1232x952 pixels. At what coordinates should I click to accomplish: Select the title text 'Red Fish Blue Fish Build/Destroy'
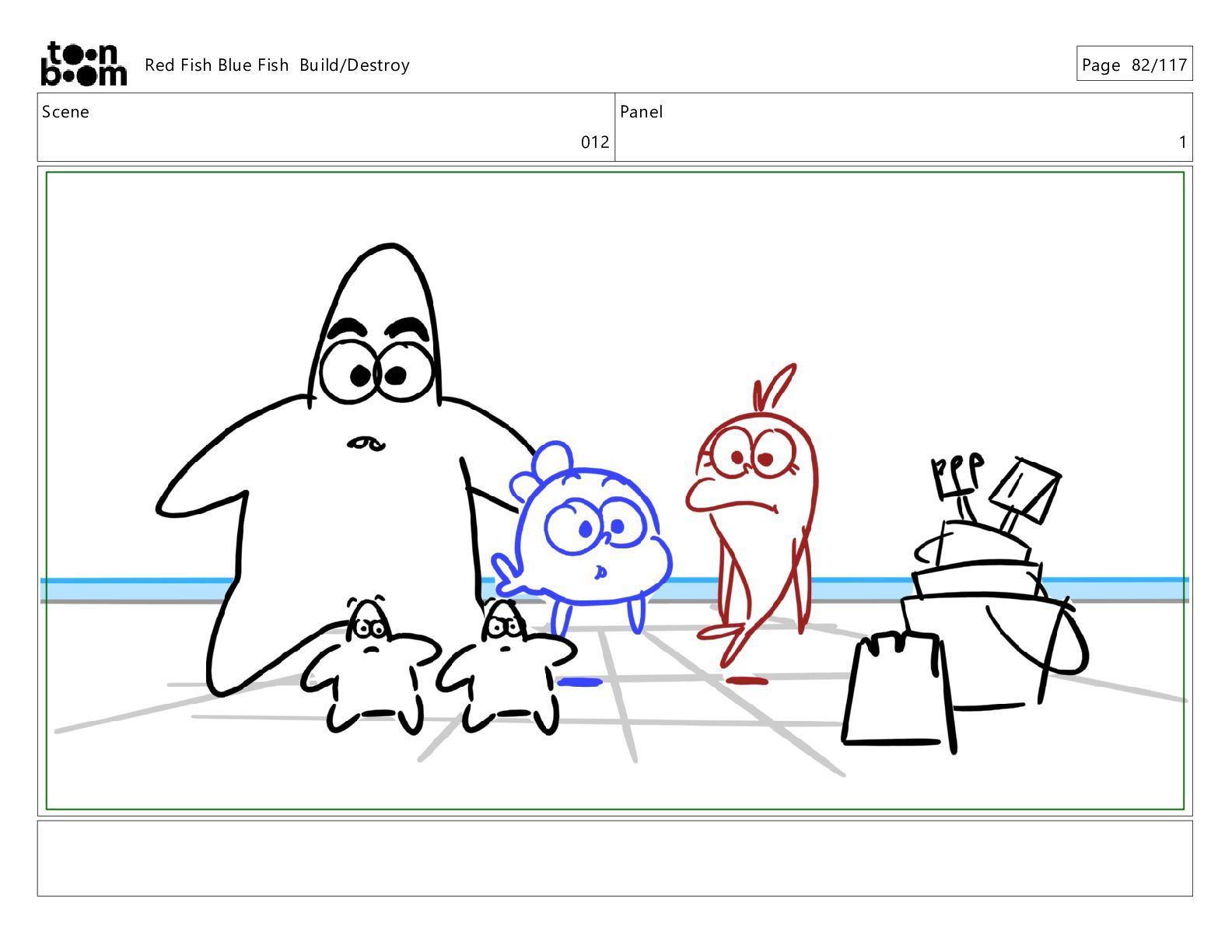click(277, 65)
